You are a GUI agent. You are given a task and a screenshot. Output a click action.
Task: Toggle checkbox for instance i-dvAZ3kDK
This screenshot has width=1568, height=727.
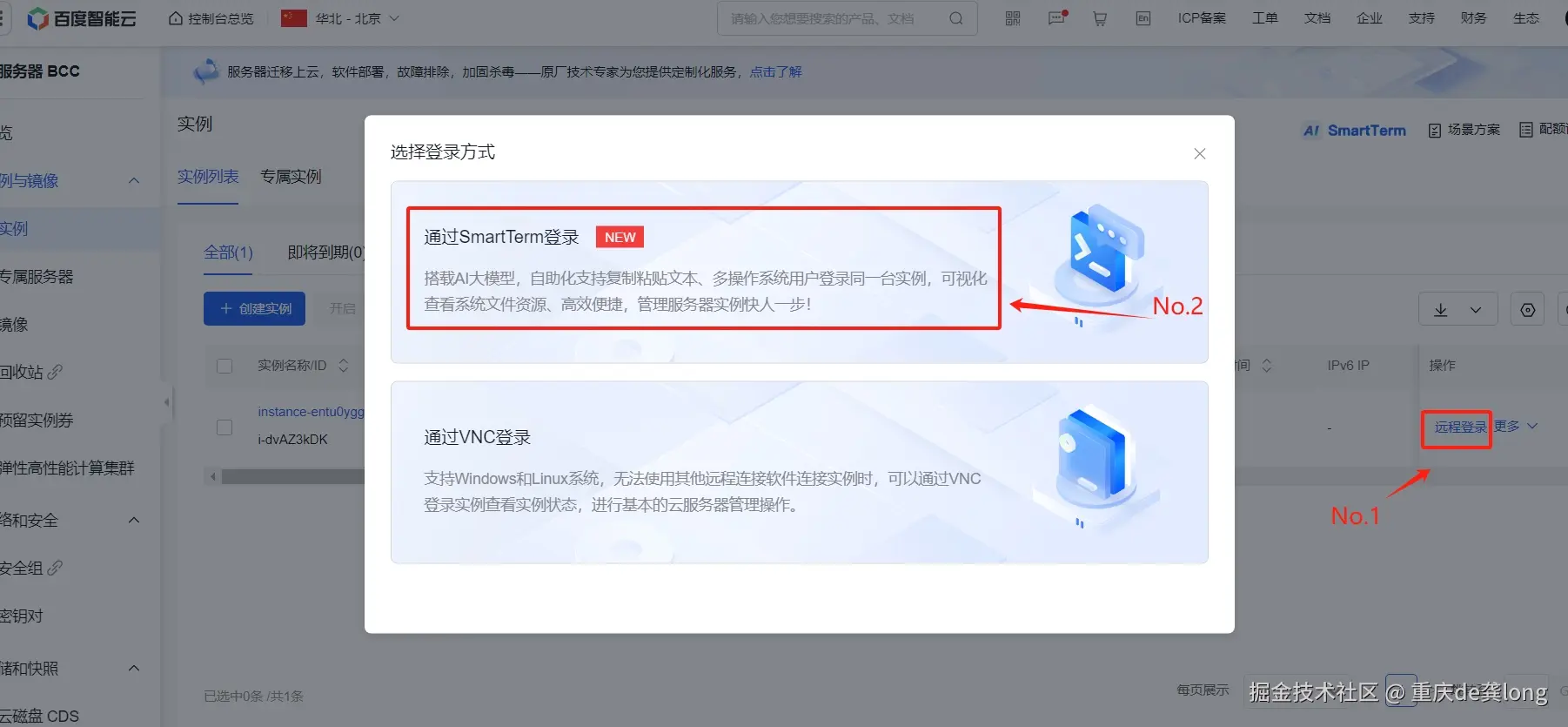coord(224,427)
